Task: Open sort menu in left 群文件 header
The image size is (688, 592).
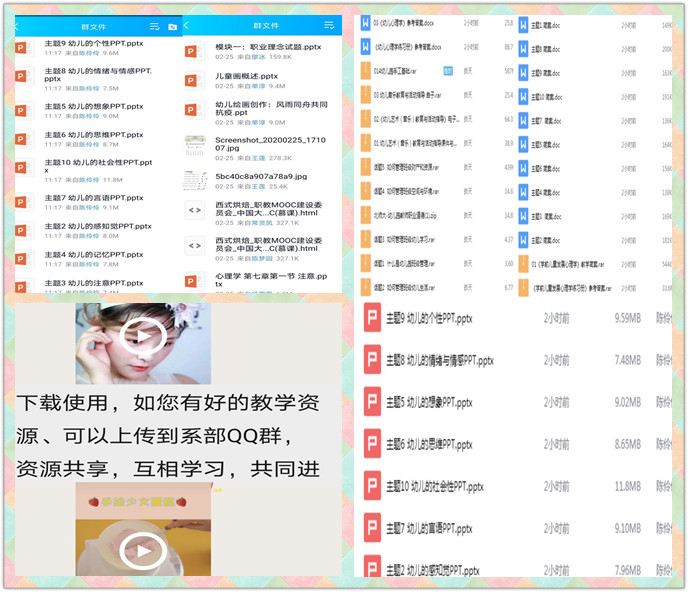Action: coord(155,25)
